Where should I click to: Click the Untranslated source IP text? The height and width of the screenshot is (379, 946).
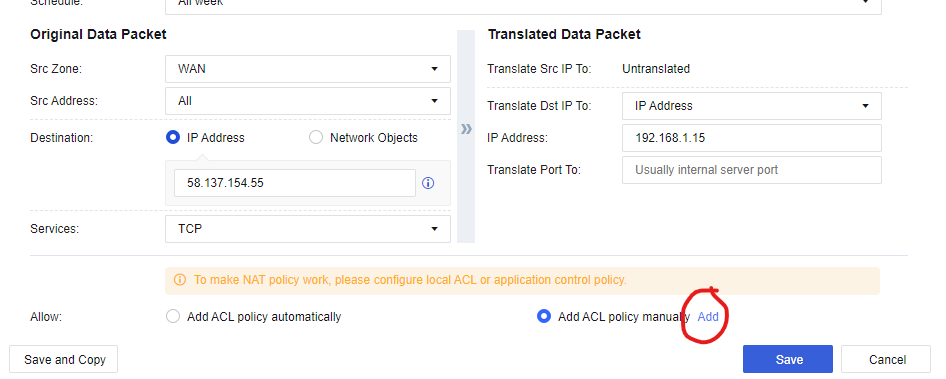click(x=656, y=69)
